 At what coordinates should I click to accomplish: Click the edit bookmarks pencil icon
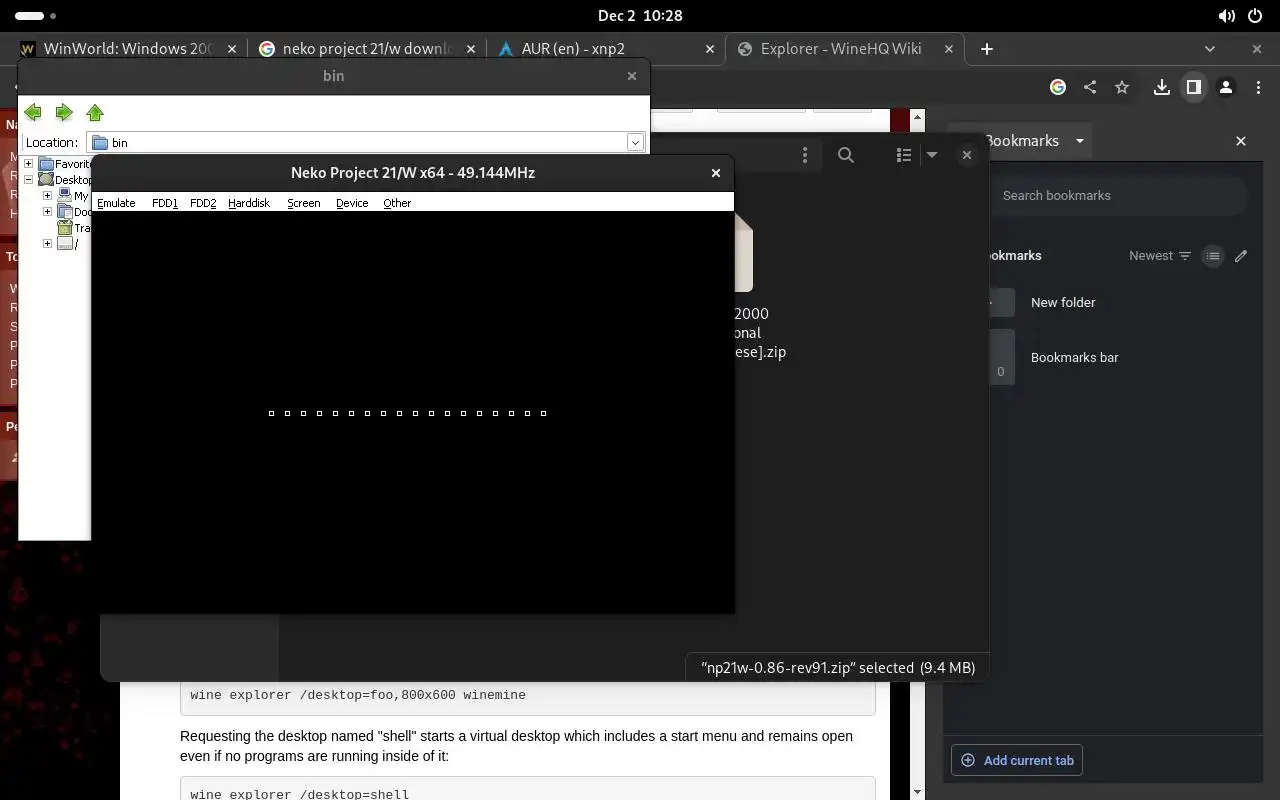(x=1241, y=256)
